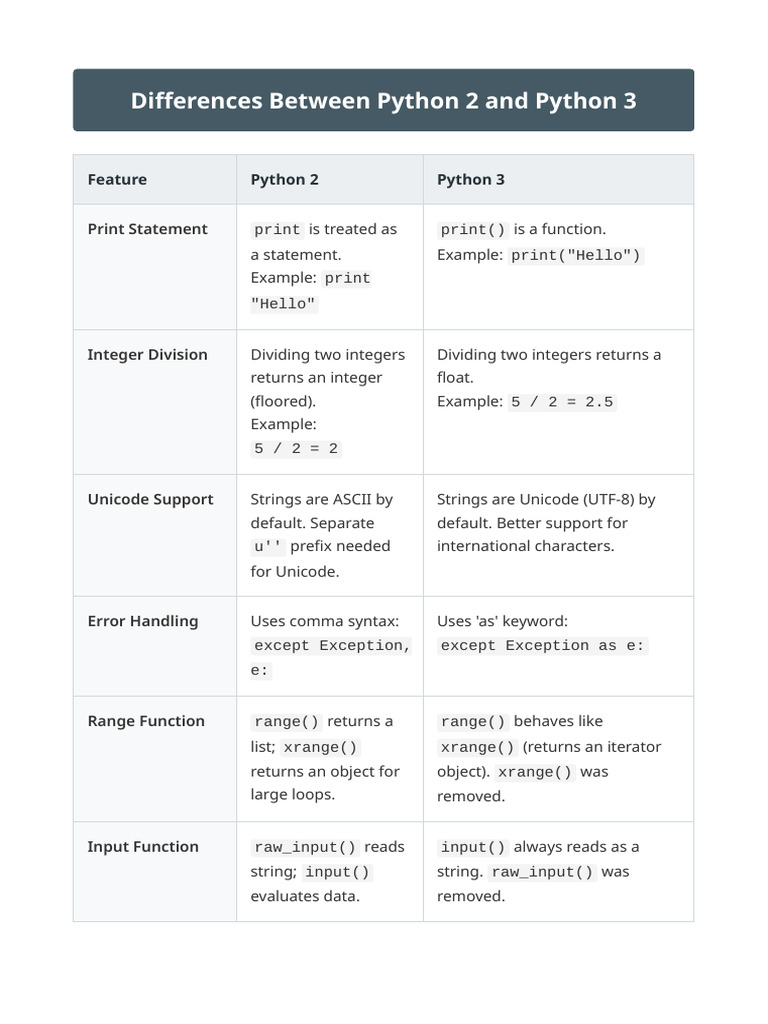This screenshot has height=1024, width=768.
Task: Click the except Exception, code in Python 2
Action: [332, 646]
